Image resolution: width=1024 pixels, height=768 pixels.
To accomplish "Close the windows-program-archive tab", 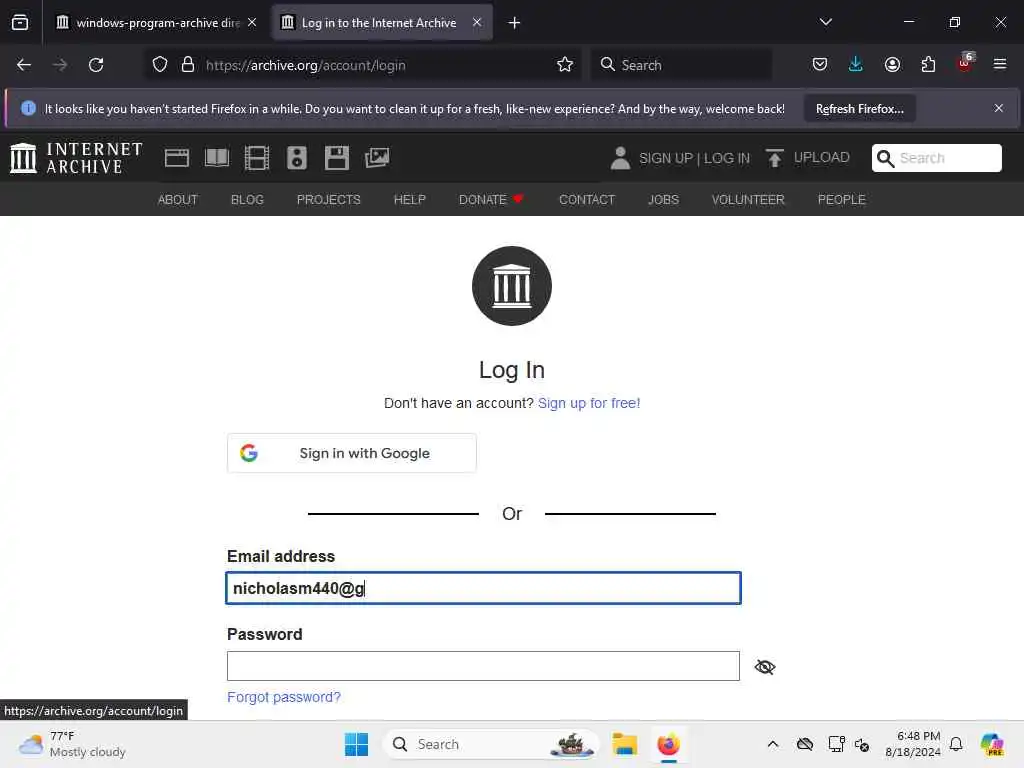I will pyautogui.click(x=252, y=23).
